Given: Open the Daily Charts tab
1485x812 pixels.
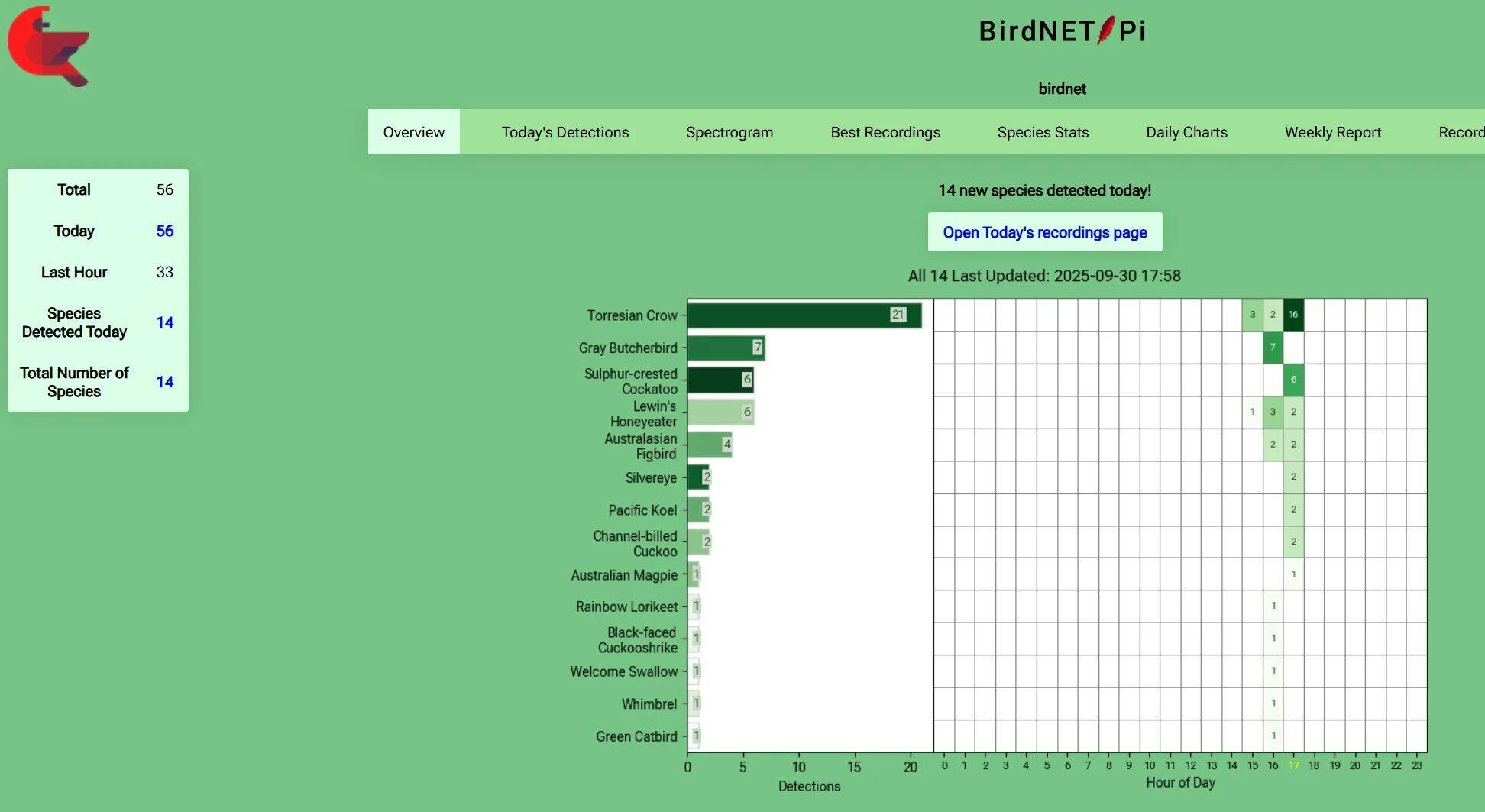Looking at the screenshot, I should click(x=1186, y=132).
